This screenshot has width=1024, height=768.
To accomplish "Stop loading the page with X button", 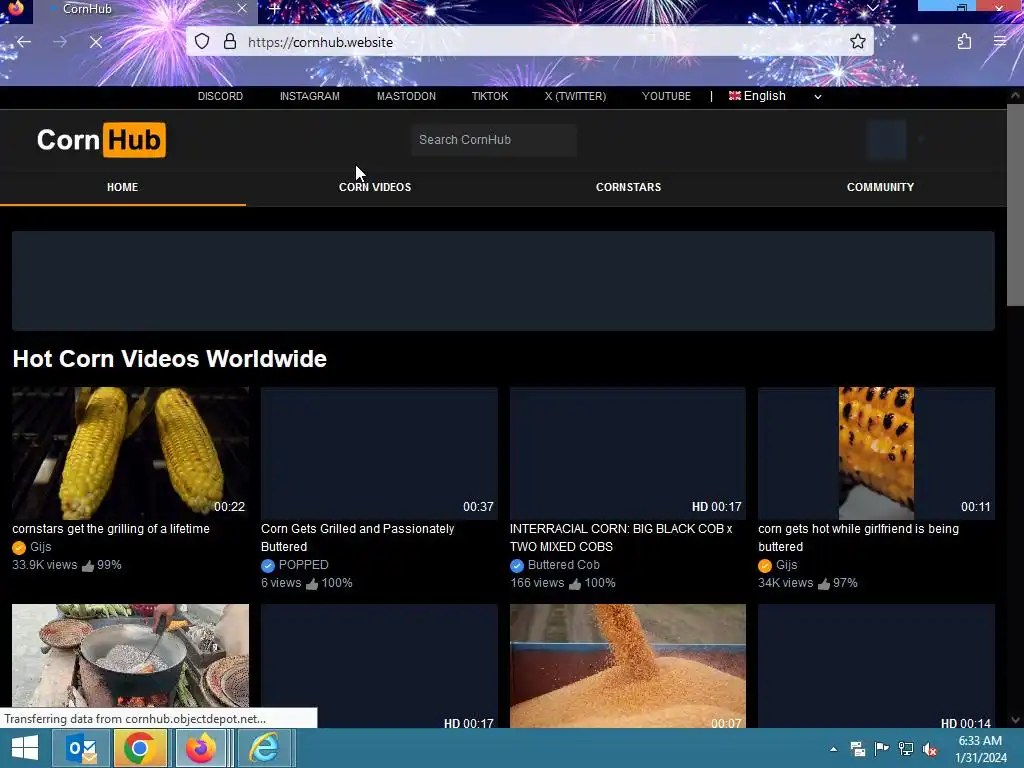I will tap(95, 42).
